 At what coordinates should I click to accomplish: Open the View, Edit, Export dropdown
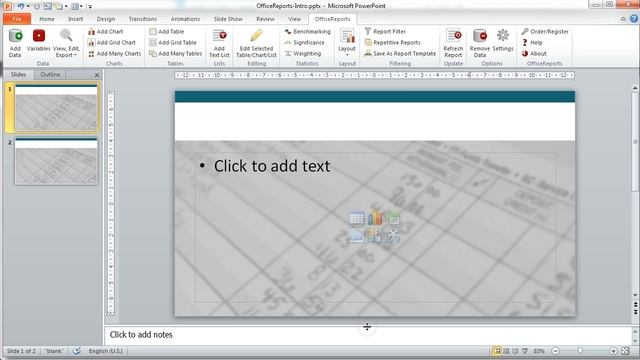point(66,43)
